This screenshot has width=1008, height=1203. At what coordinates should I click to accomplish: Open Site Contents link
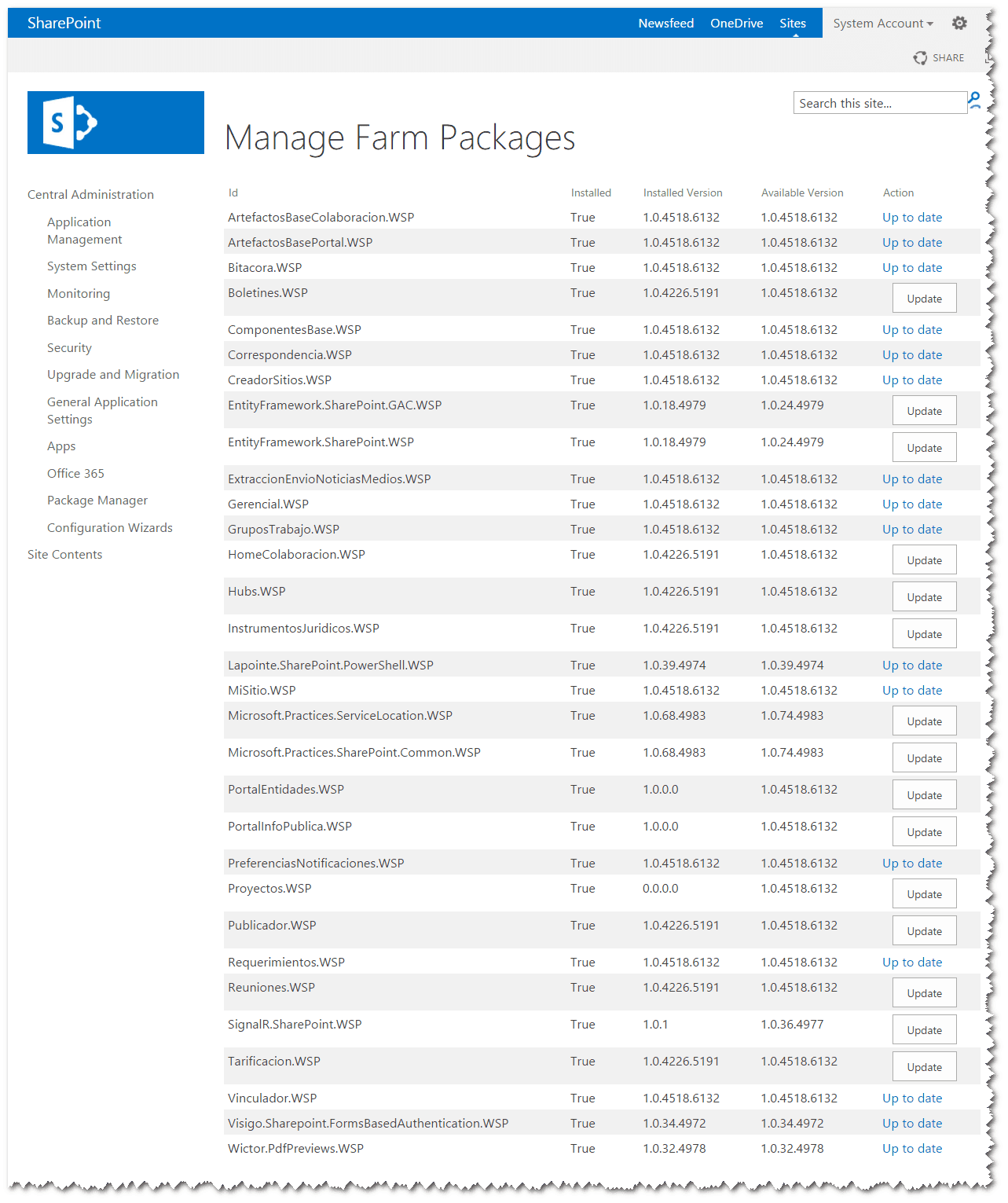click(x=64, y=555)
